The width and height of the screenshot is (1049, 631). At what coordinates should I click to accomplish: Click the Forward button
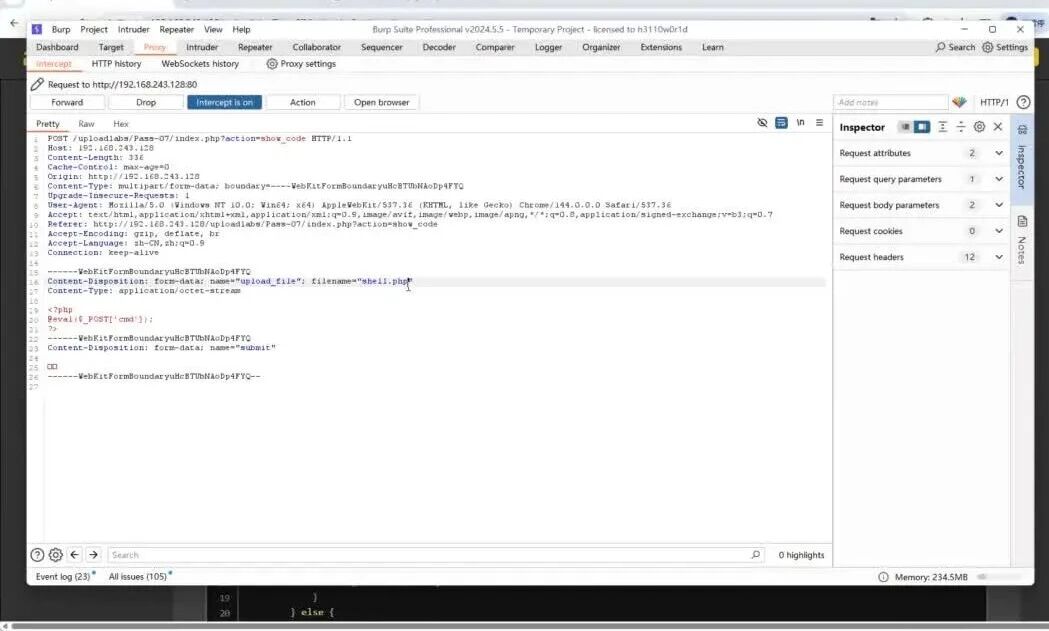pos(67,102)
